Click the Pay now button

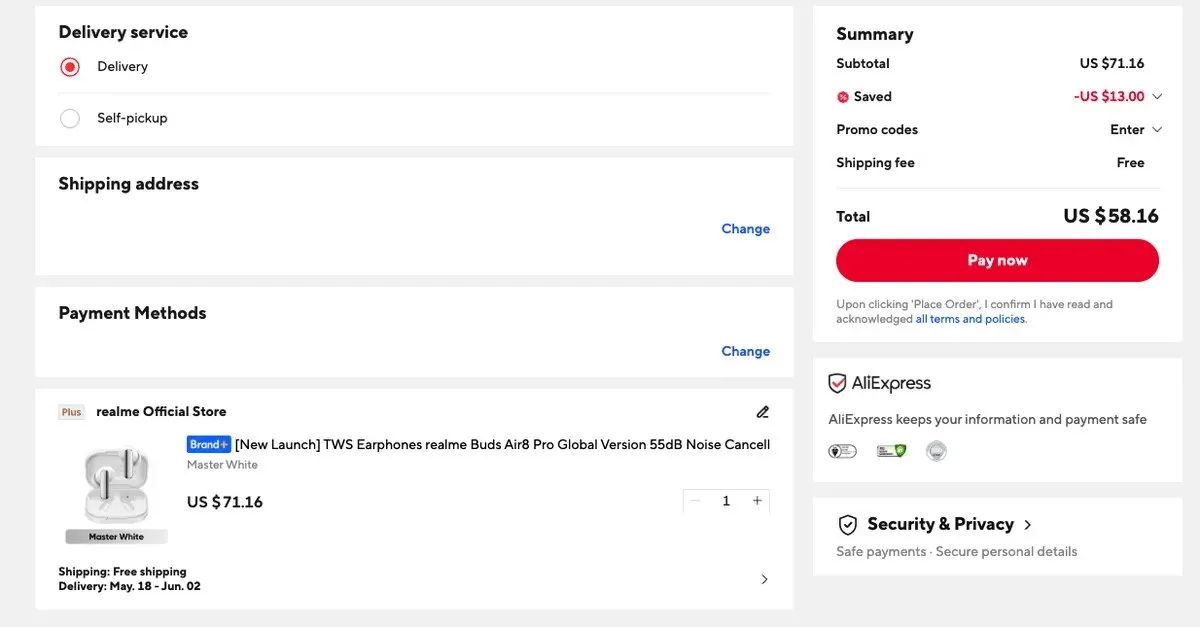click(x=997, y=260)
